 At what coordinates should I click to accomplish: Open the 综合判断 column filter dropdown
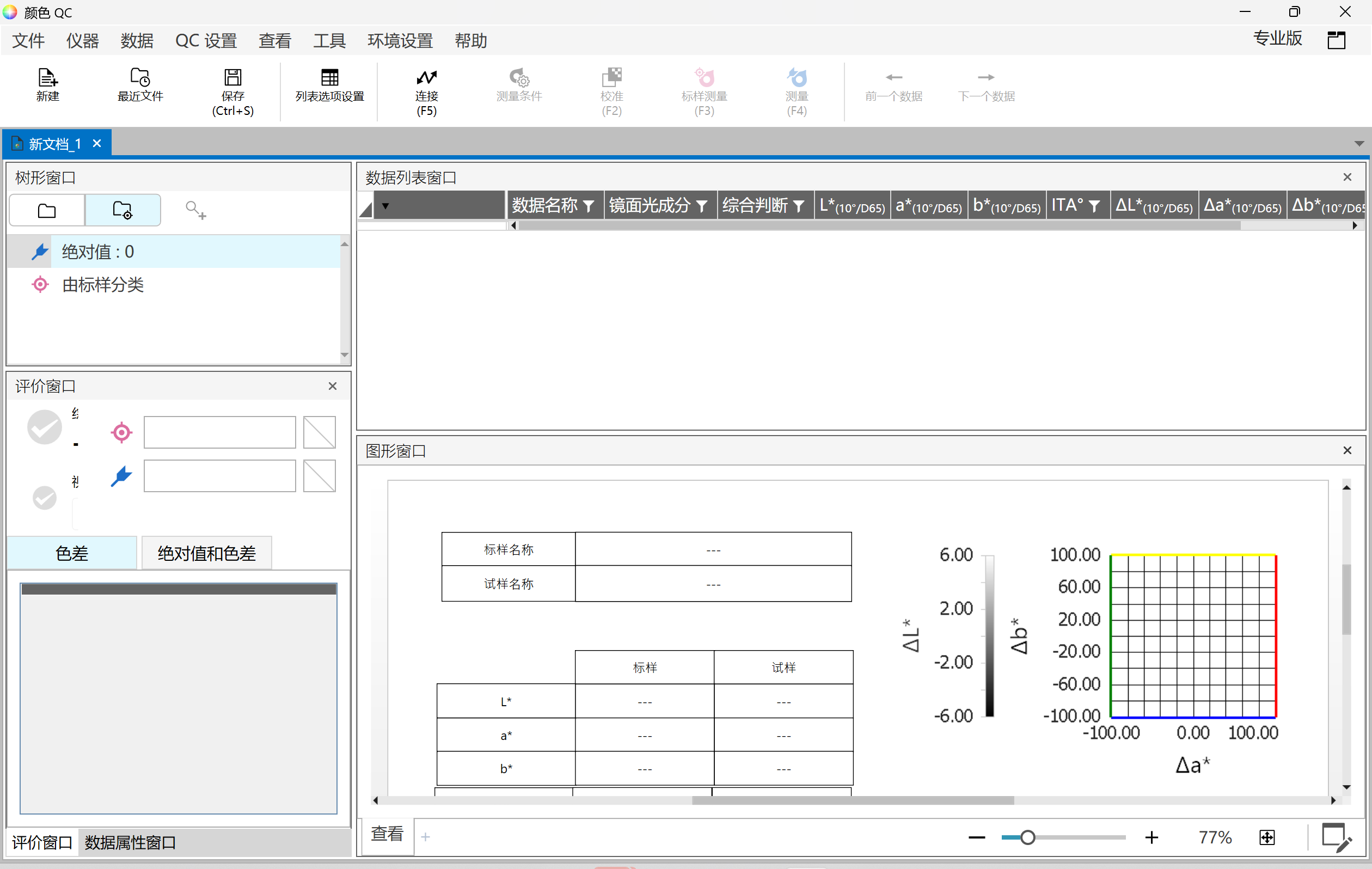pos(799,206)
